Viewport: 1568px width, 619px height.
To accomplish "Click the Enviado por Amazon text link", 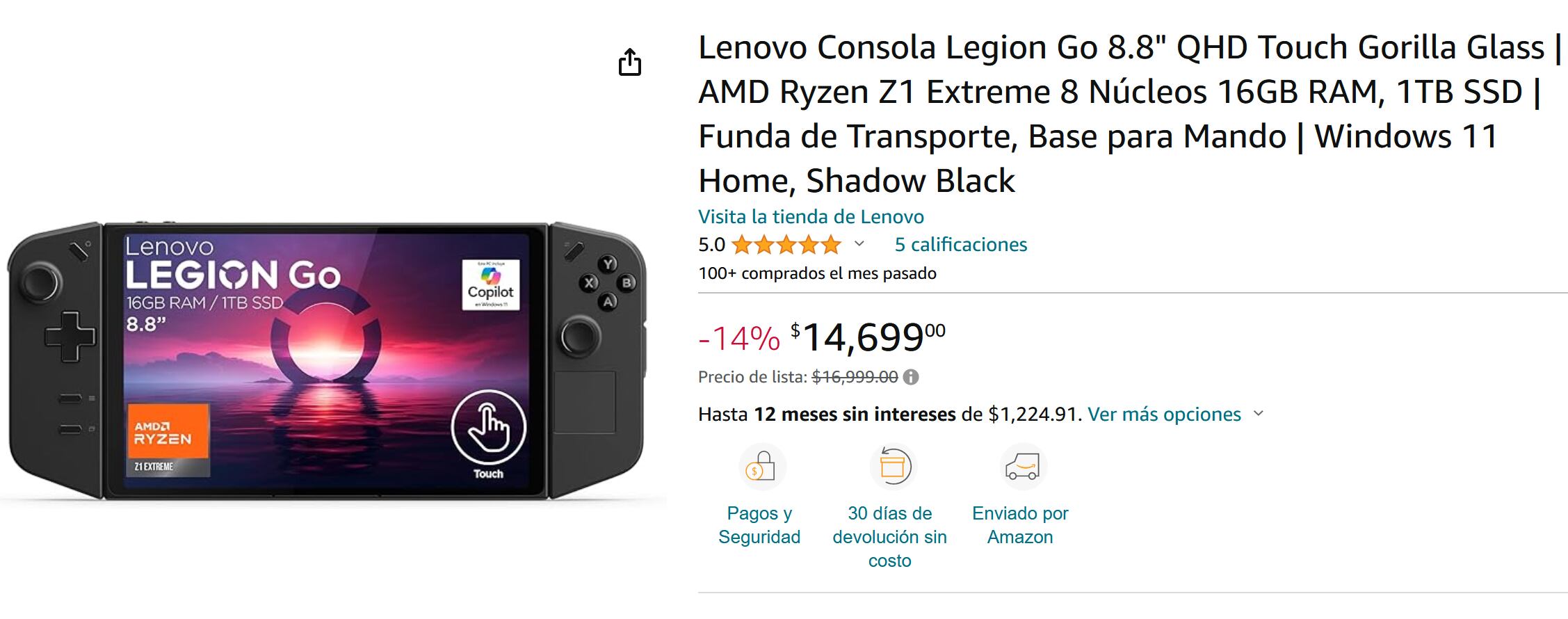I will pyautogui.click(x=1020, y=525).
